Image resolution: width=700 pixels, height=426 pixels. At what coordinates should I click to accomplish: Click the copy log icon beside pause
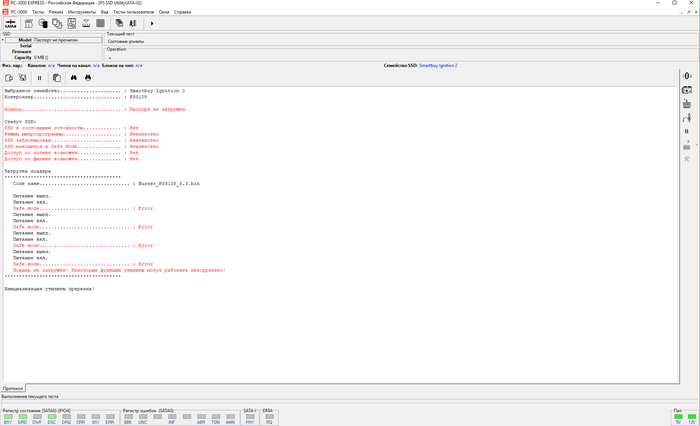[x=57, y=77]
